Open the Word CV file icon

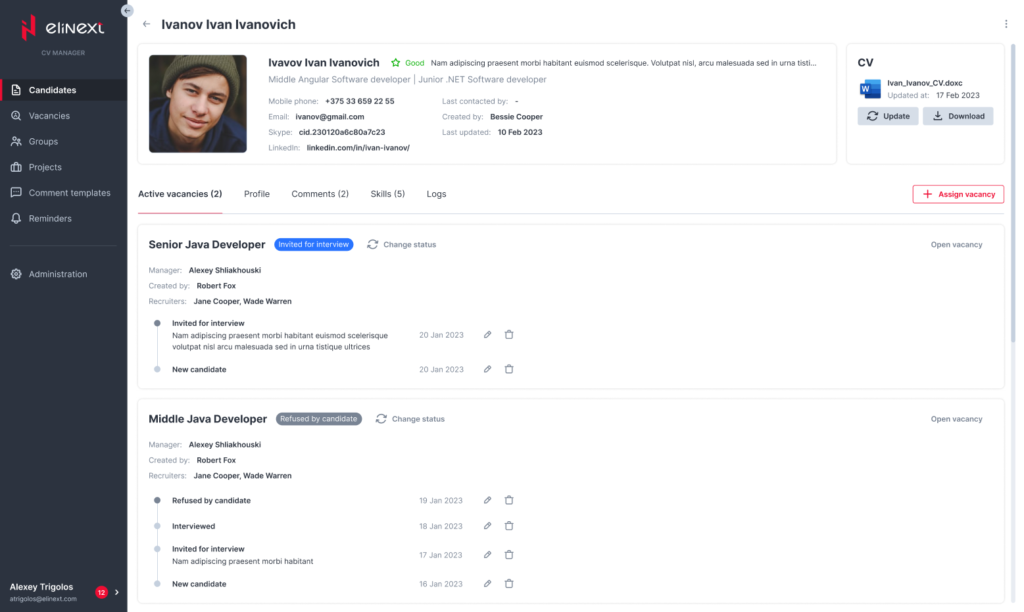tap(869, 88)
